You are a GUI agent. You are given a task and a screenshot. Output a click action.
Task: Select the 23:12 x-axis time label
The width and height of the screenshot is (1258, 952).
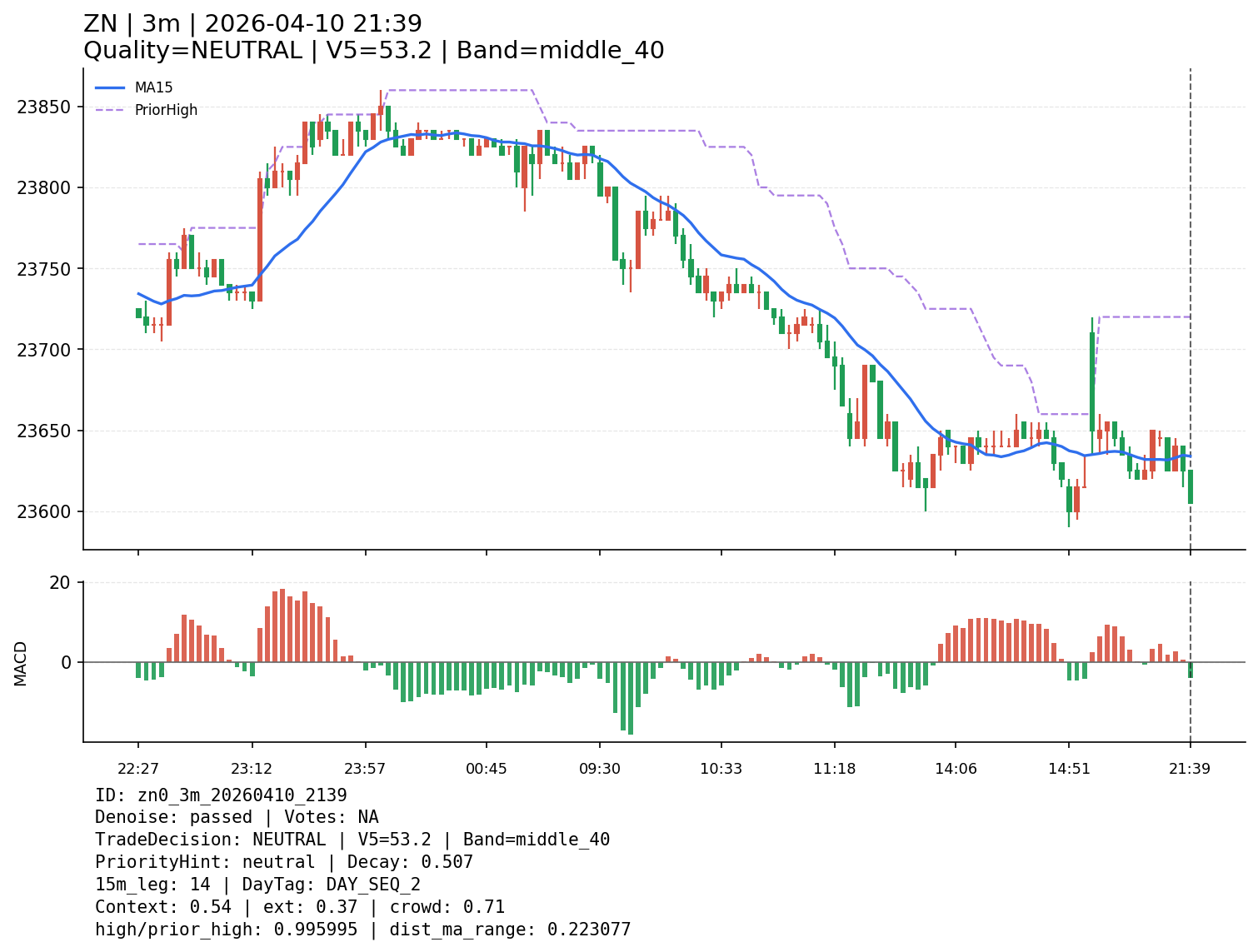252,768
